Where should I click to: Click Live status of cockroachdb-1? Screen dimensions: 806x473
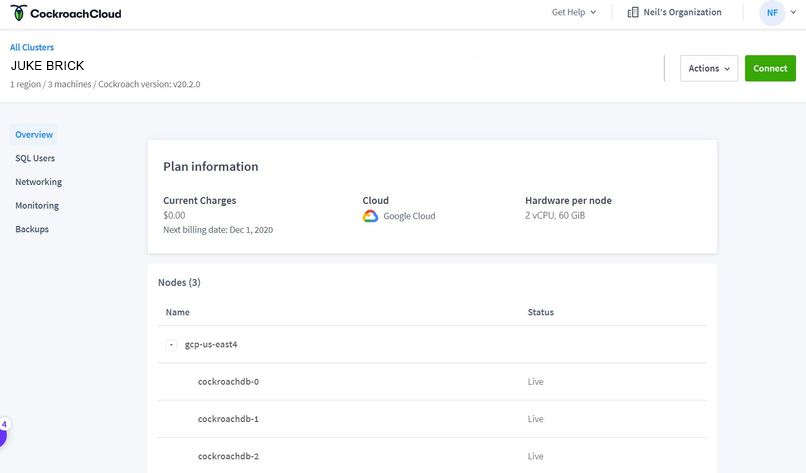(536, 419)
